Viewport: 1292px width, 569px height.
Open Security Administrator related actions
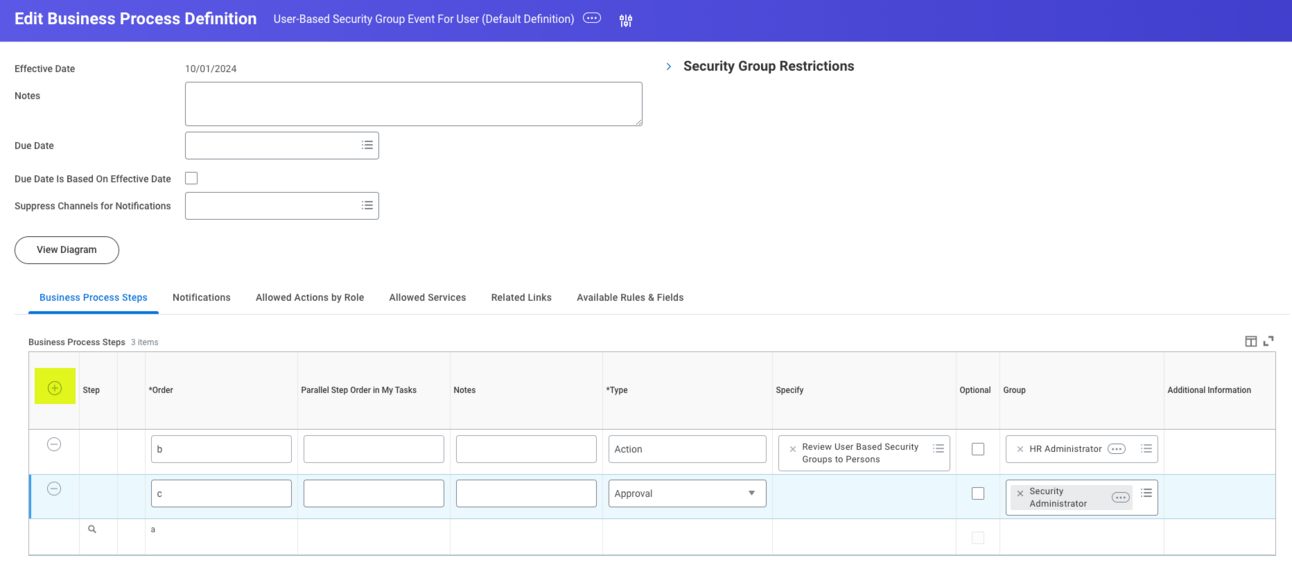click(x=1121, y=497)
